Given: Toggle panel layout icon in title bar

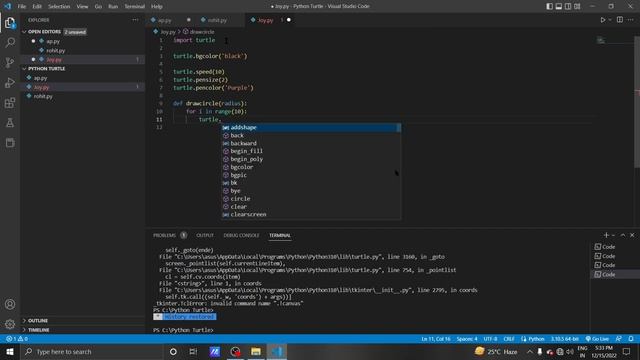Looking at the screenshot, I should point(559,6).
